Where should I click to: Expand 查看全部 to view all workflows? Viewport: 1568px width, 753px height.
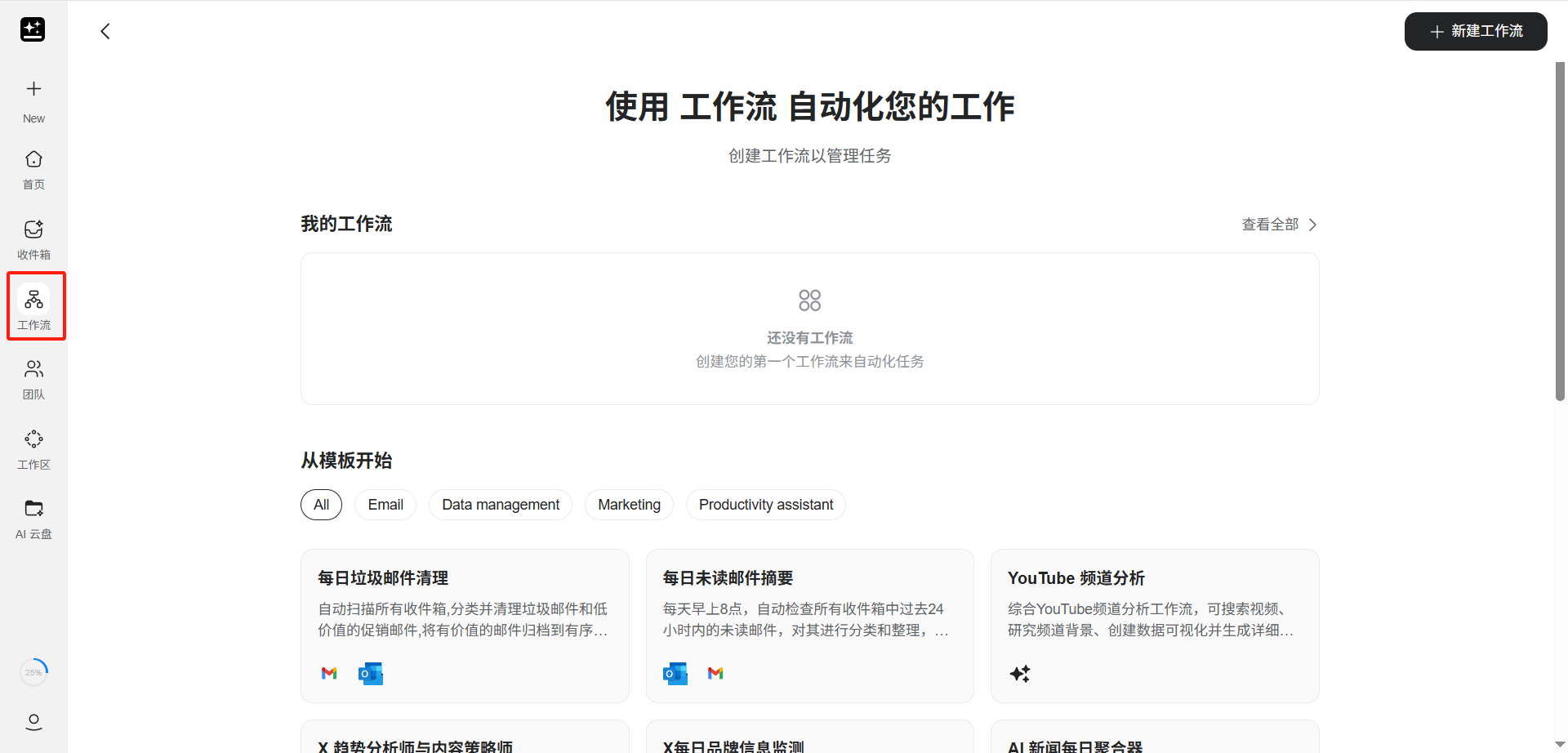tap(1279, 225)
